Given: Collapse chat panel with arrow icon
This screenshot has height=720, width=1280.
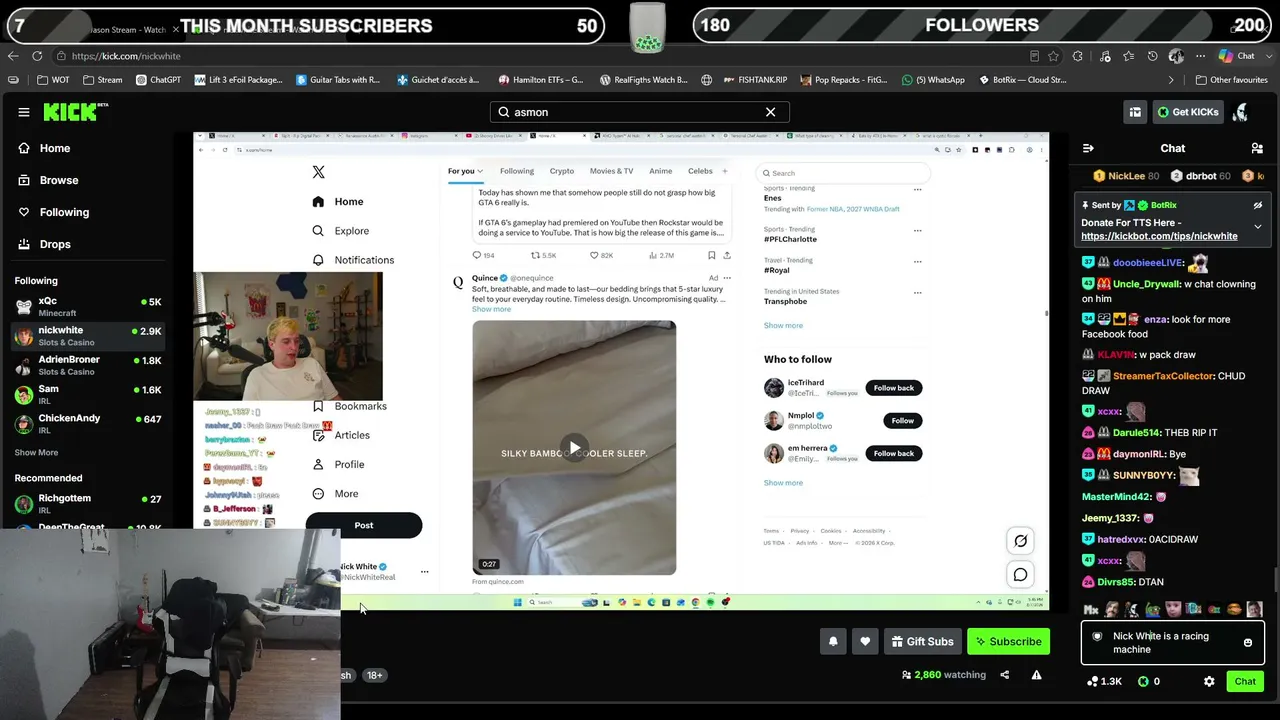Looking at the screenshot, I should [x=1088, y=148].
